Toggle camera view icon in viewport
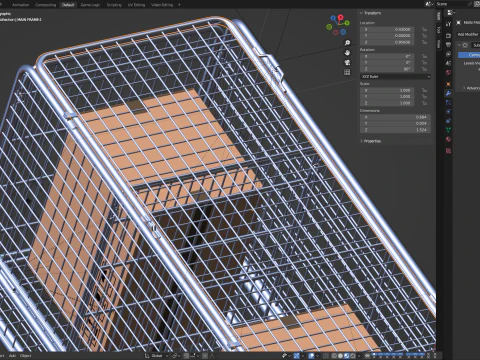Viewport: 480px width, 360px height. [347, 62]
